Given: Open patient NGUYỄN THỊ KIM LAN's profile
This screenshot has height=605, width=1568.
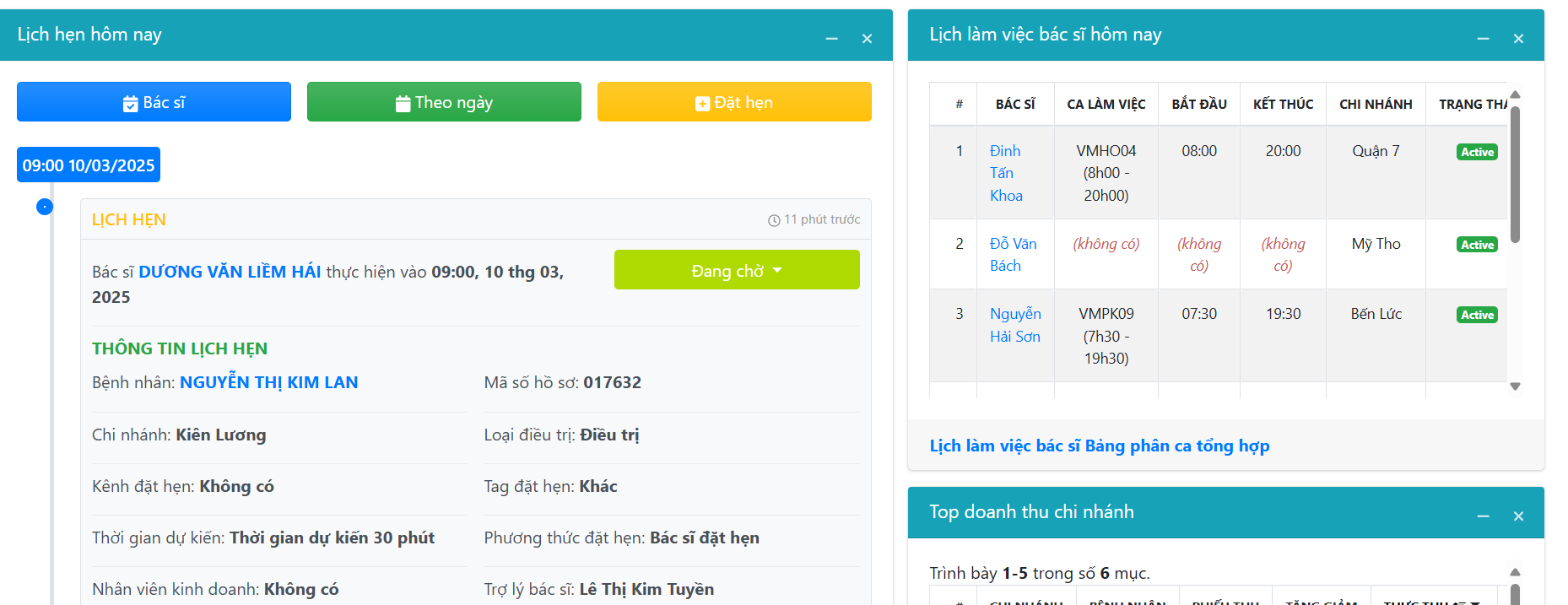Looking at the screenshot, I should 268,382.
